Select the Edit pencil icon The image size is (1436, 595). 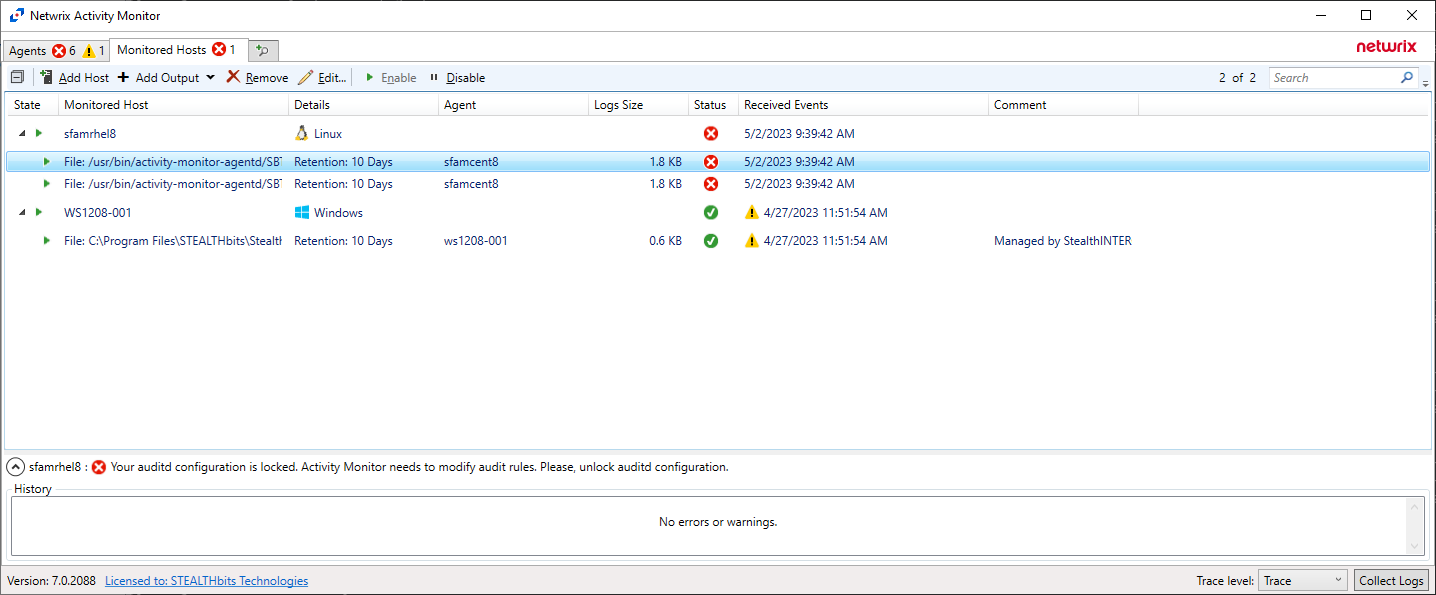306,77
